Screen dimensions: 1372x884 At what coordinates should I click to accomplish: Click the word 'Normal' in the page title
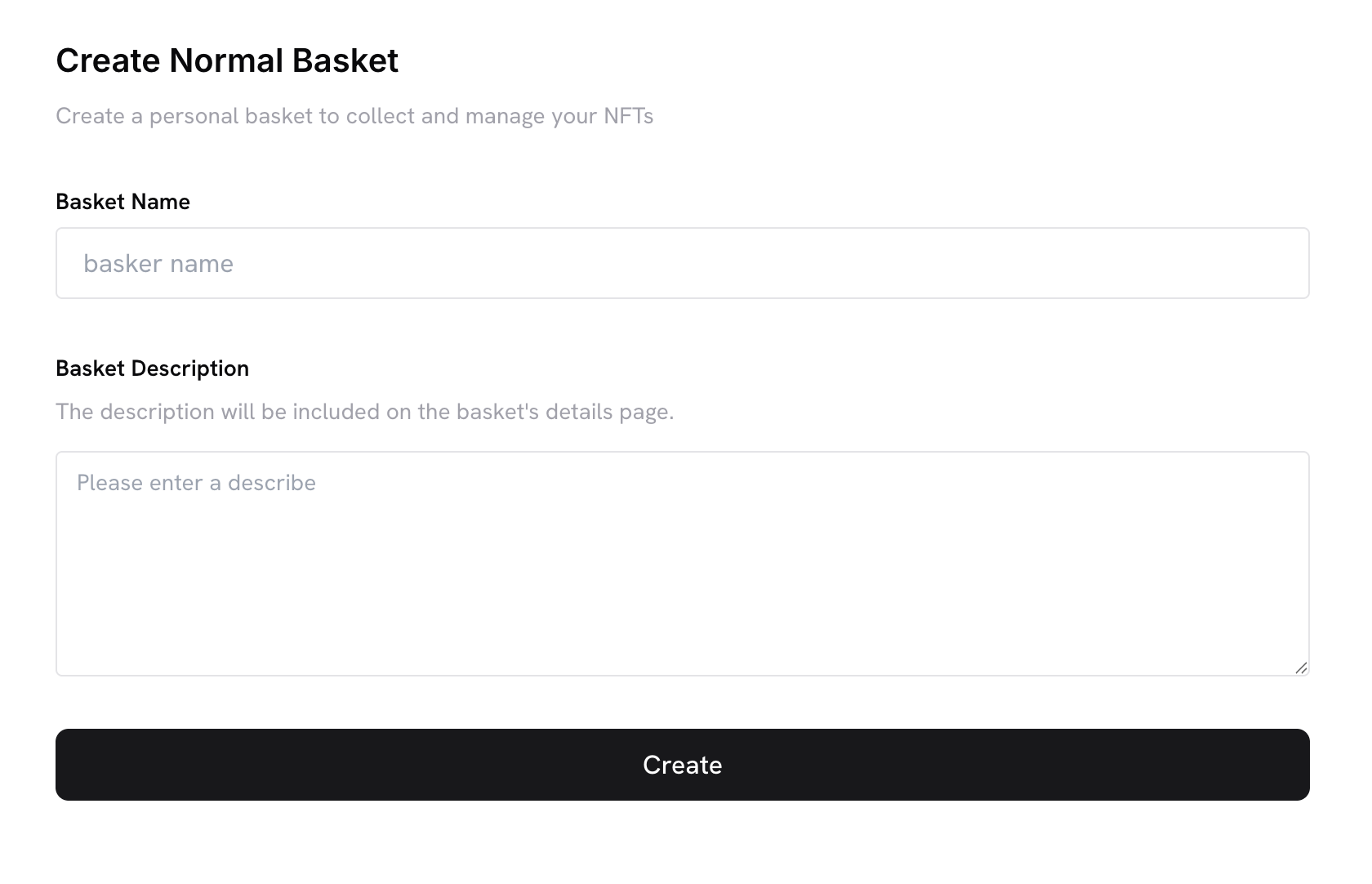point(226,60)
